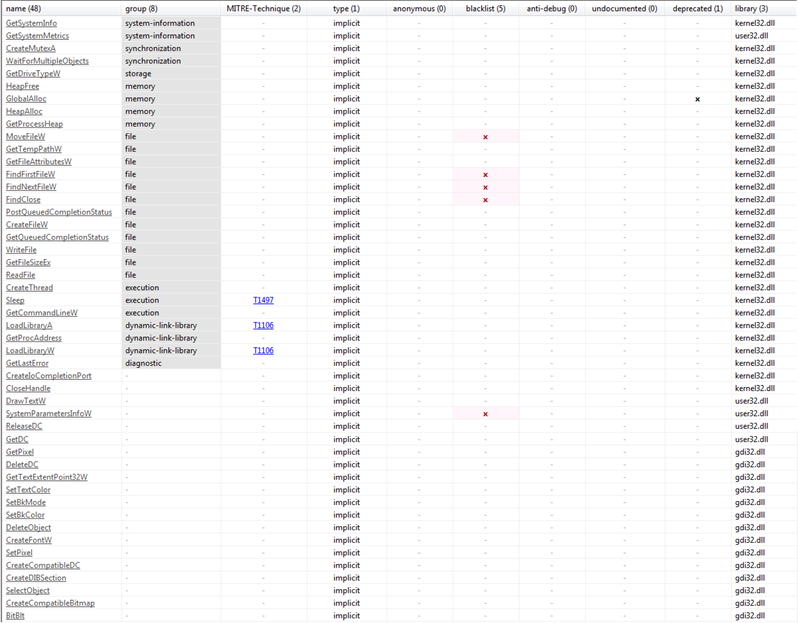Open the DrawTextW import link
798x623 pixels.
[x=25, y=401]
